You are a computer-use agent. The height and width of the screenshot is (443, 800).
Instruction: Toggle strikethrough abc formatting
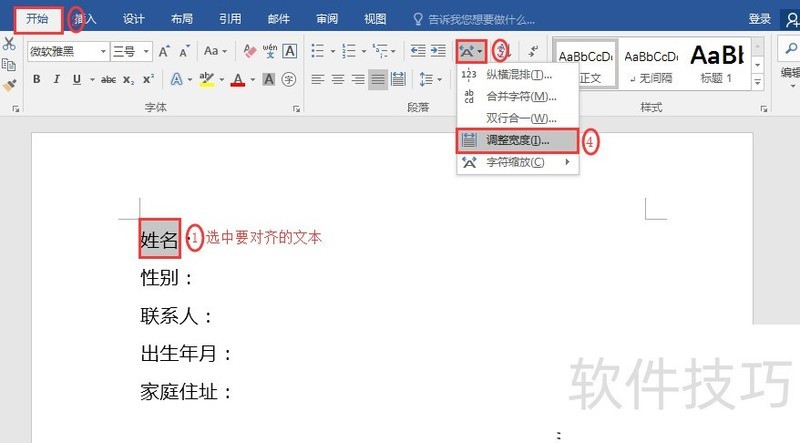point(108,80)
